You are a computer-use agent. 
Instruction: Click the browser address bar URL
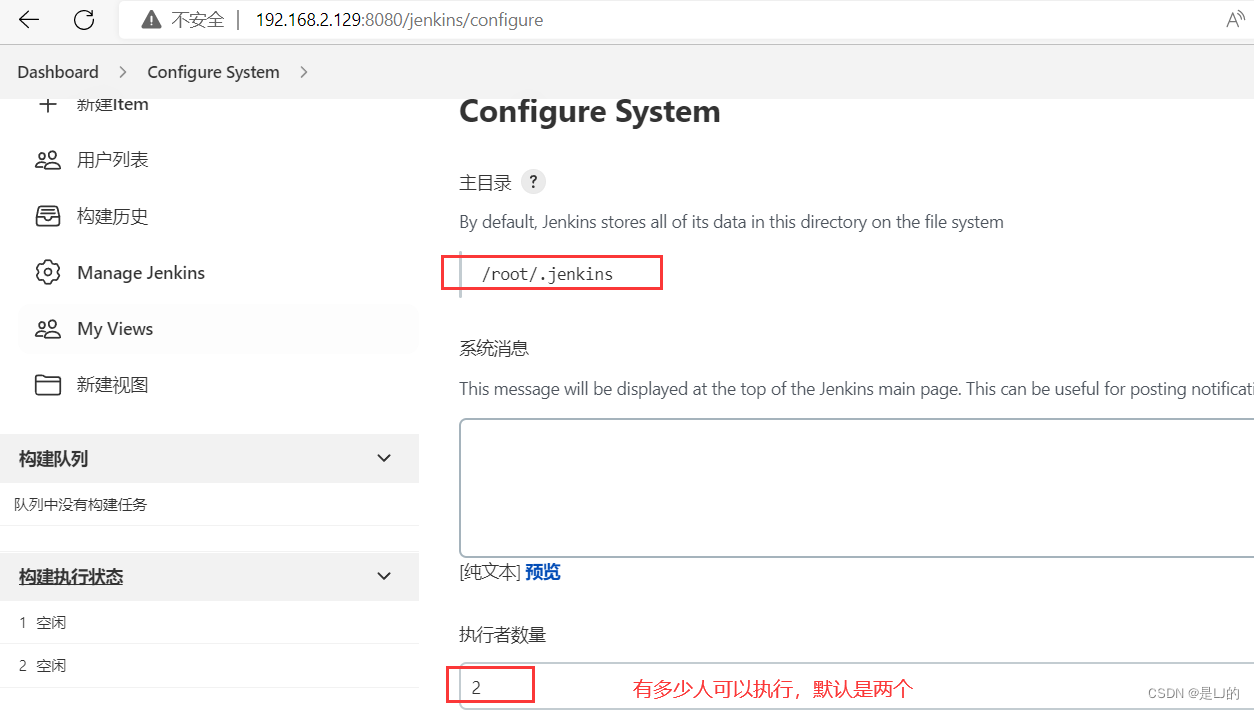pyautogui.click(x=399, y=20)
